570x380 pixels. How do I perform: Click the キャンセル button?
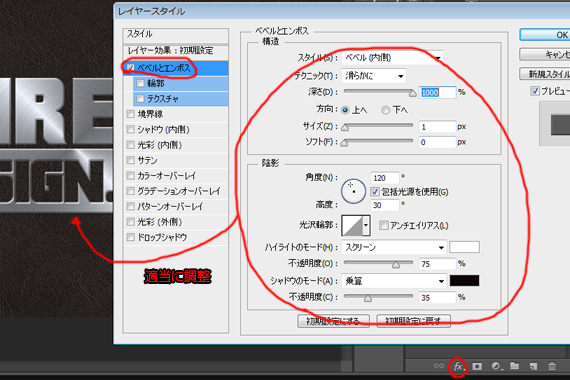[545, 55]
